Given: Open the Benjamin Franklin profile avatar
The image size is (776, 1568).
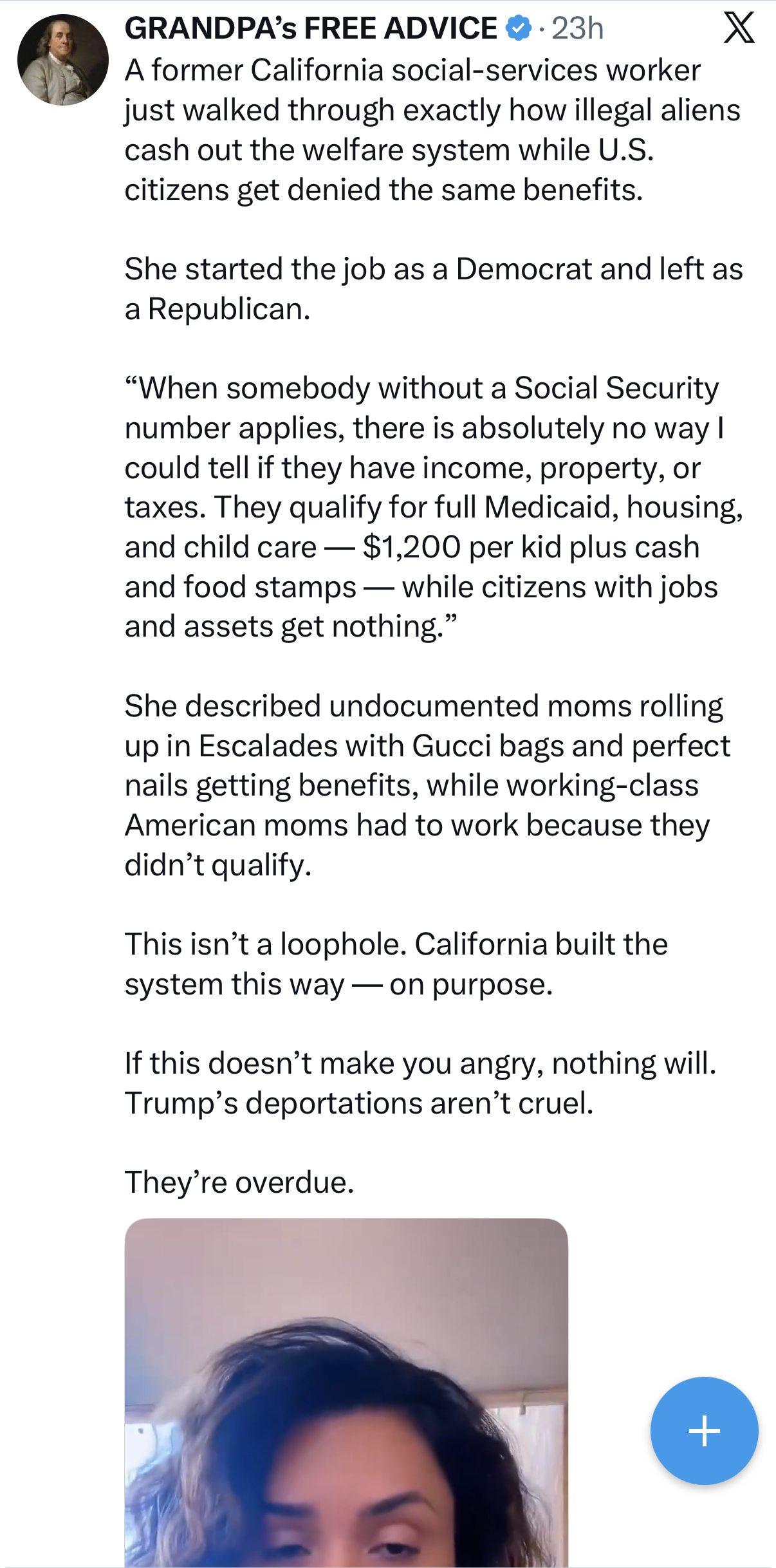Looking at the screenshot, I should [63, 60].
